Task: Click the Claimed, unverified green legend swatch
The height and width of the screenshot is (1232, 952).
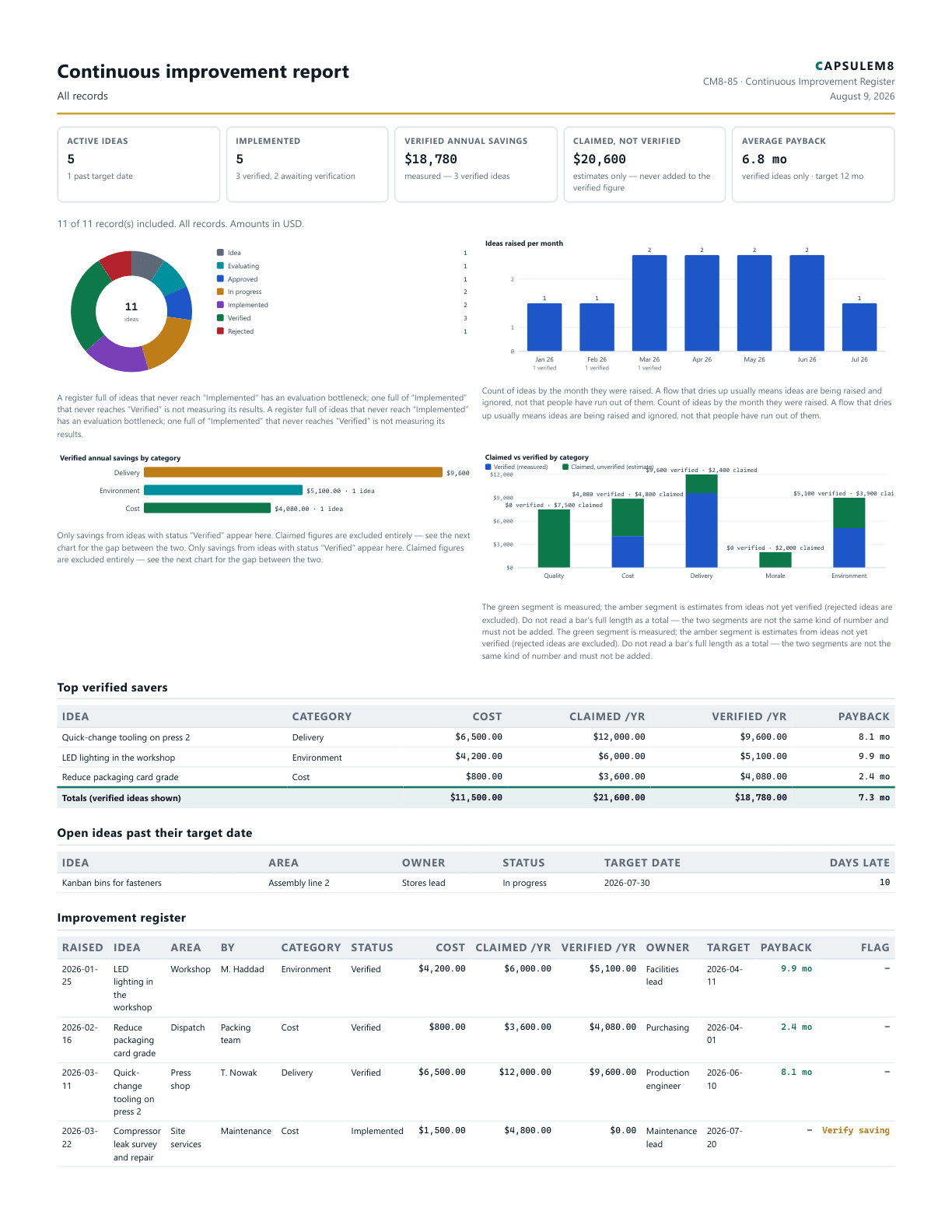Action: click(565, 467)
